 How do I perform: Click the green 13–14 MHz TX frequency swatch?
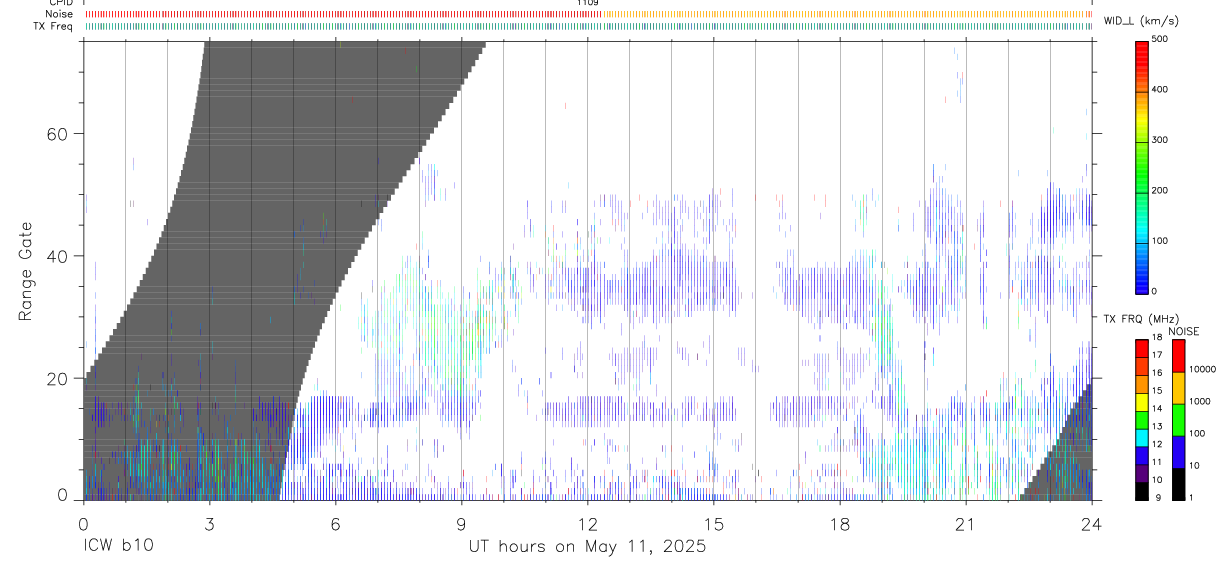(x=1142, y=420)
